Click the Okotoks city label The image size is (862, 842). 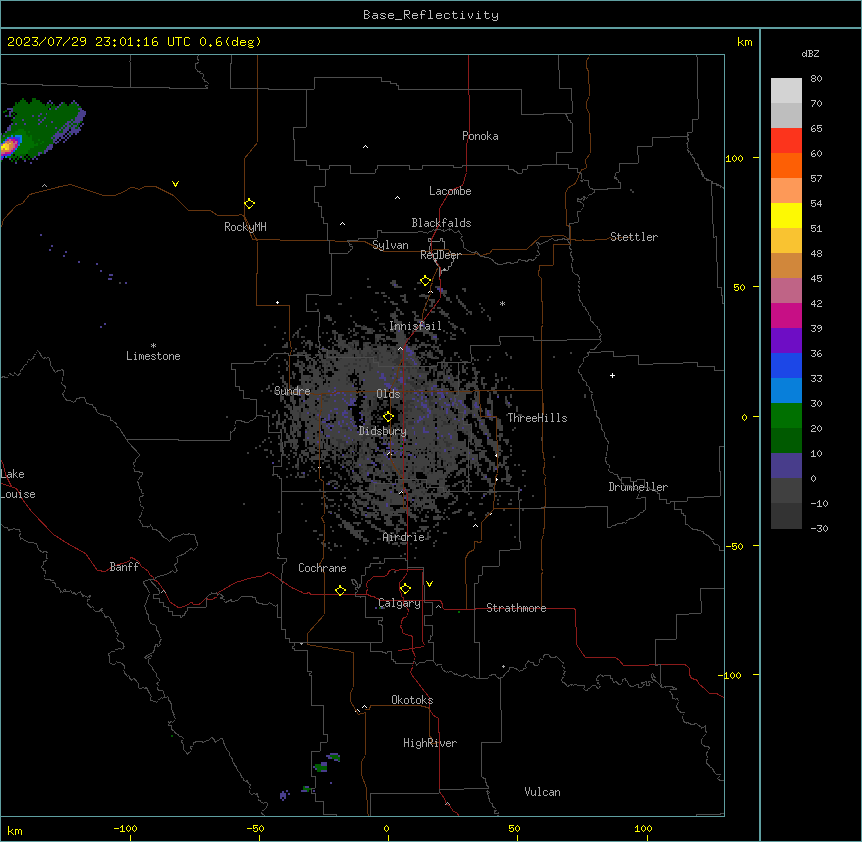pos(412,700)
